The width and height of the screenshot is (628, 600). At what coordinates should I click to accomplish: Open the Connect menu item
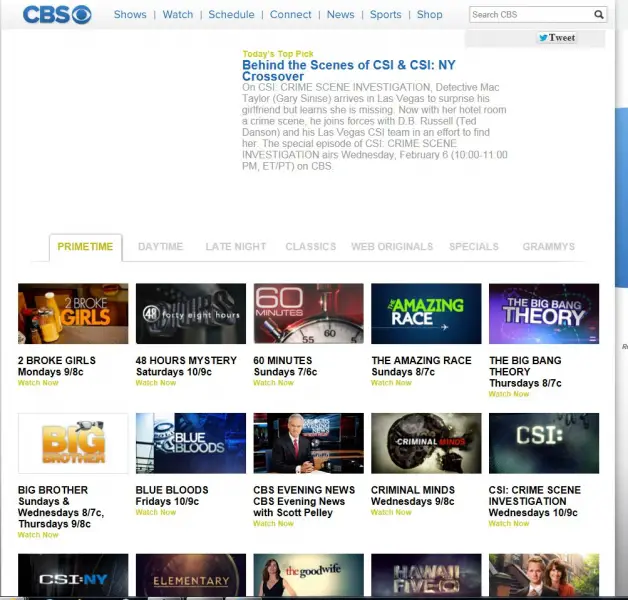(290, 14)
